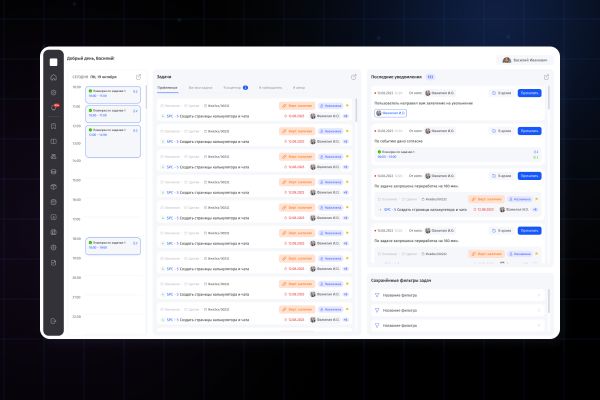Screen dimensions: 600x400
Task: Expand the Задачи panel via its arrow icon
Action: click(354, 77)
